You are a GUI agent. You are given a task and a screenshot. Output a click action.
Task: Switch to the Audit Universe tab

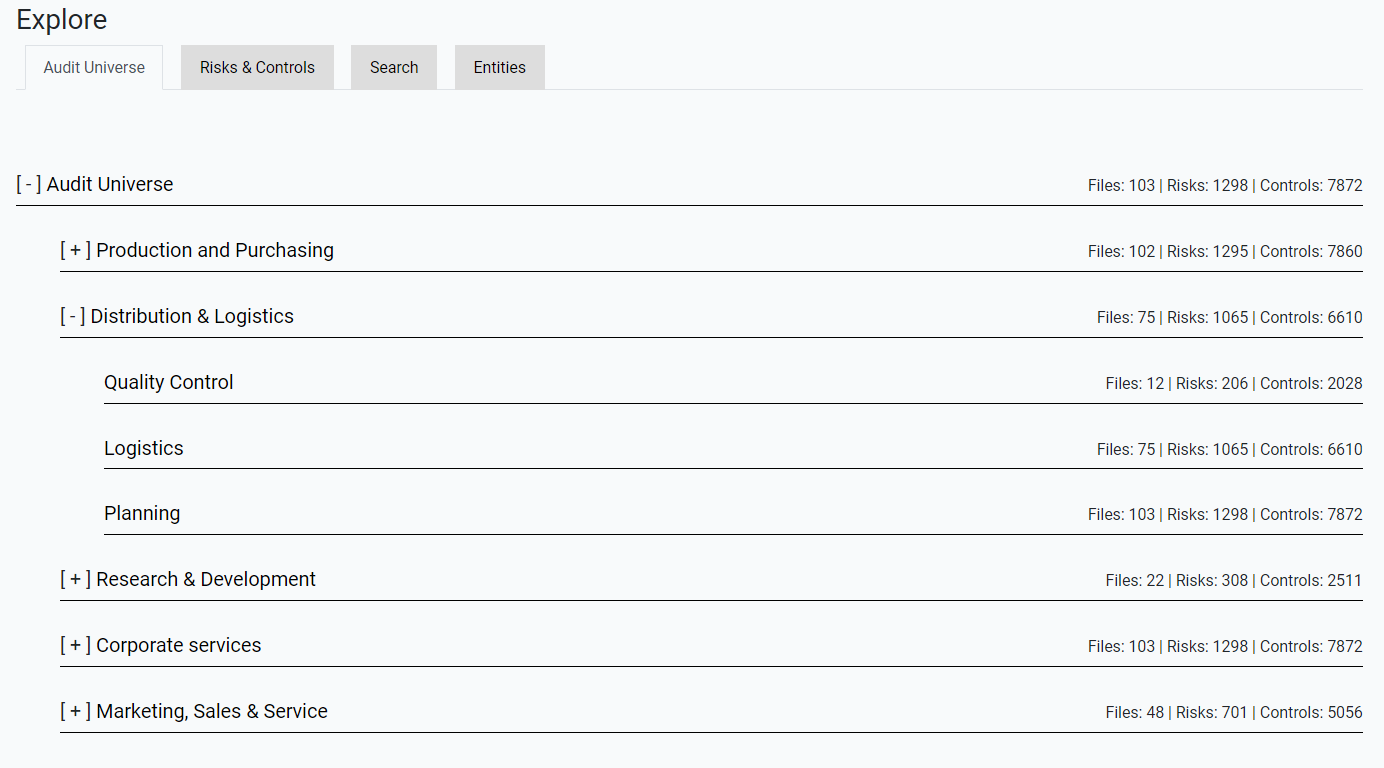[x=94, y=68]
